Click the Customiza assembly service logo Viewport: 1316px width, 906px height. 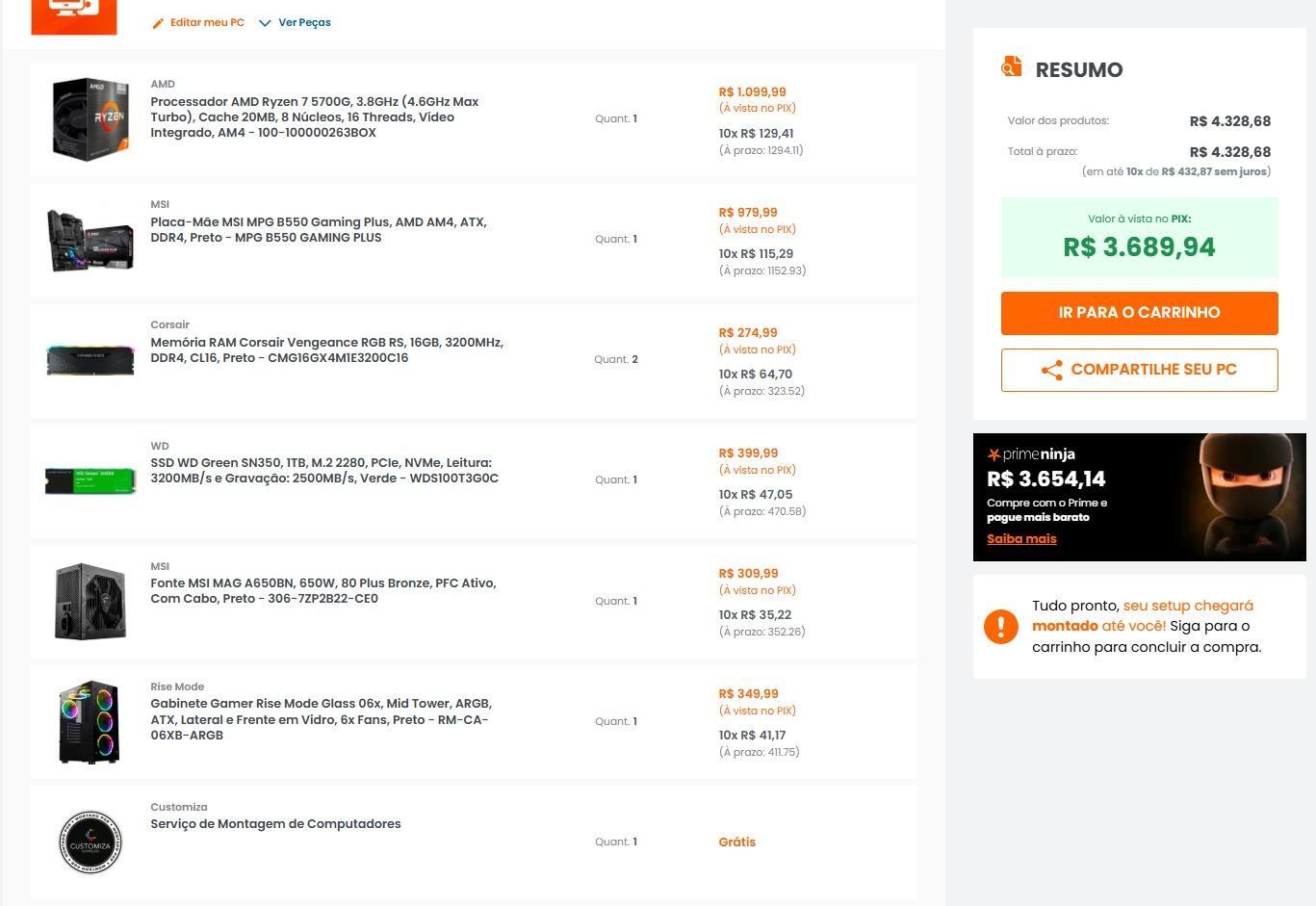(x=90, y=842)
